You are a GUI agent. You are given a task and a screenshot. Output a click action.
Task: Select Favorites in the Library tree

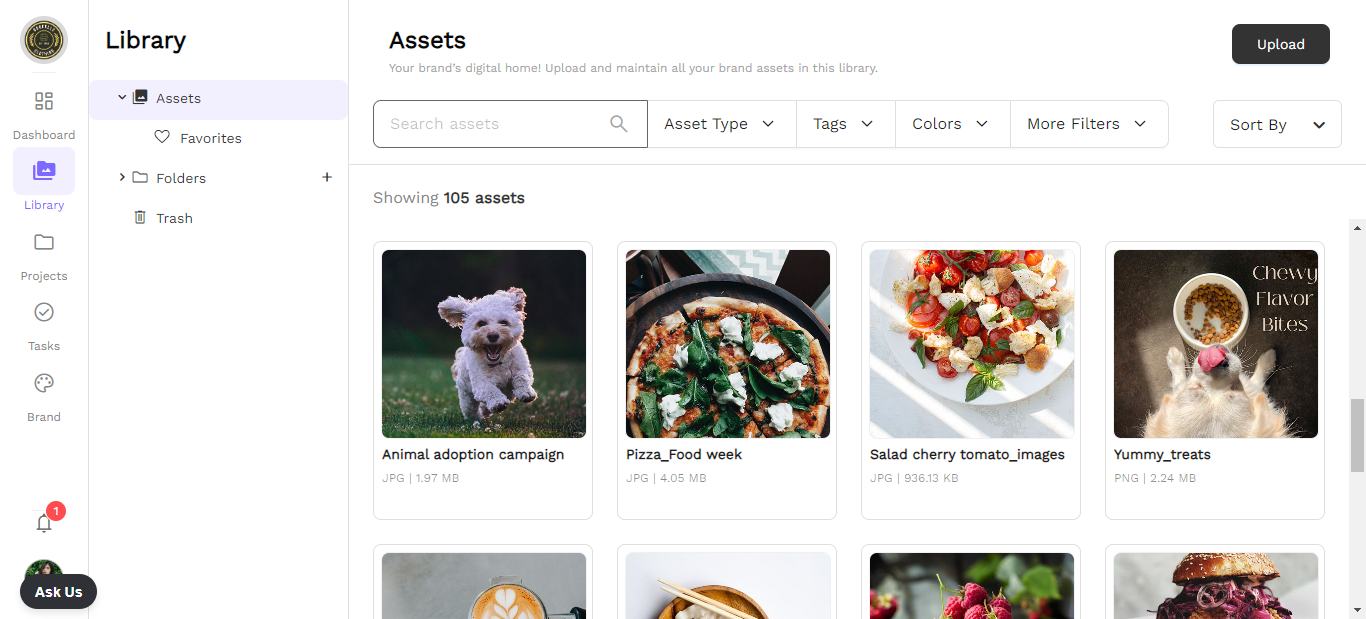[210, 138]
